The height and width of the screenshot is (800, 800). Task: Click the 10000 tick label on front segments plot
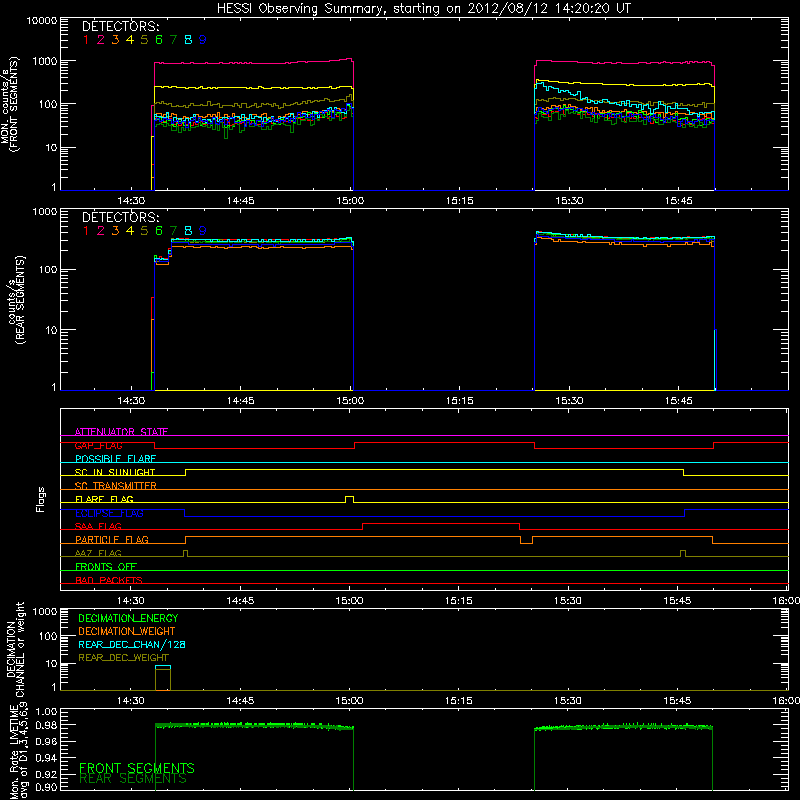pyautogui.click(x=41, y=21)
